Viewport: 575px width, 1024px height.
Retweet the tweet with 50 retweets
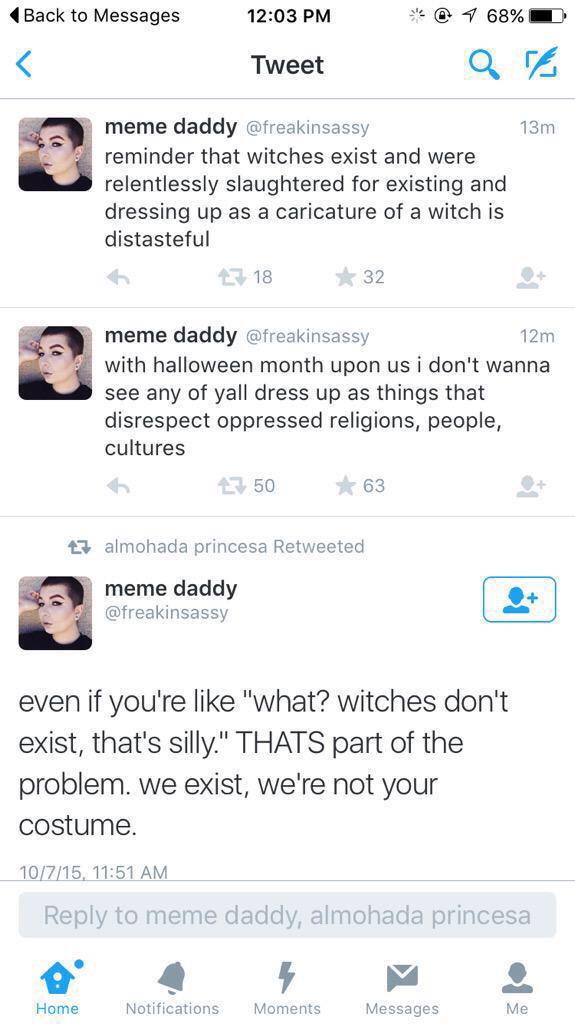point(230,485)
